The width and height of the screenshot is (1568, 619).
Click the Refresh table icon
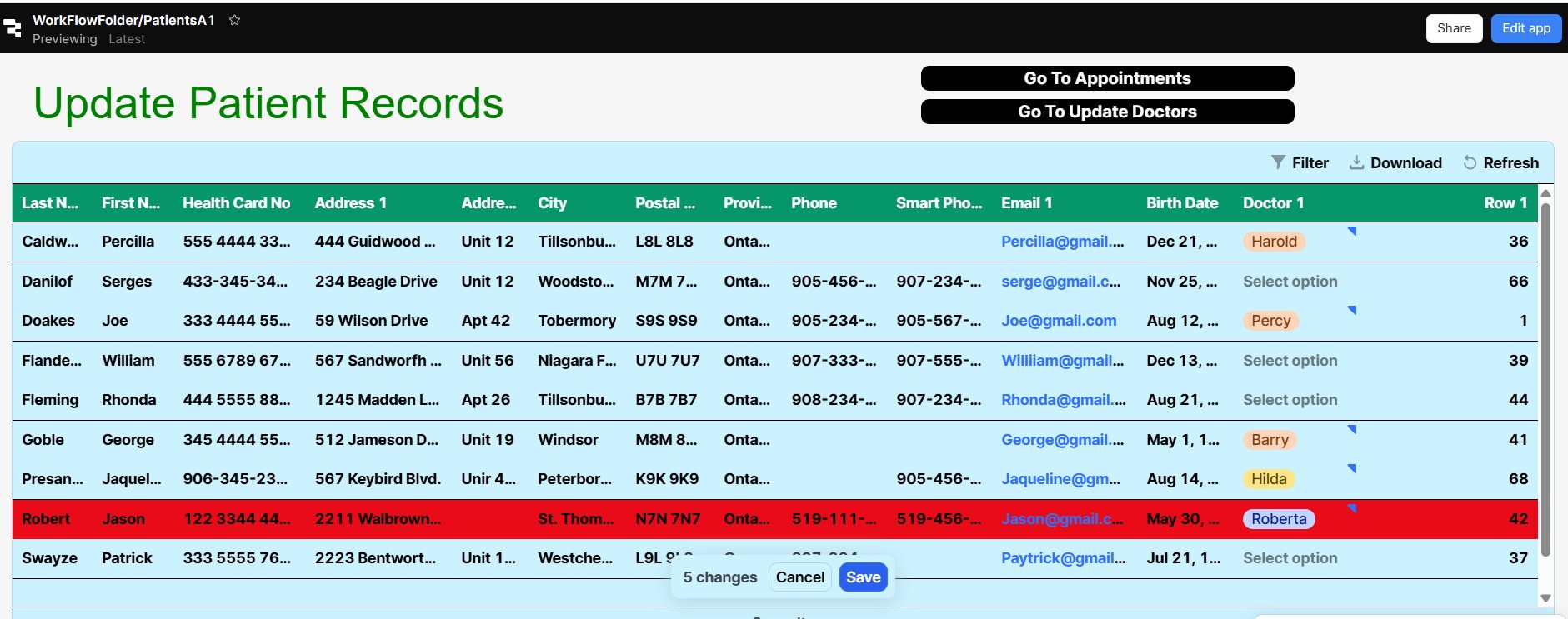[x=1470, y=162]
